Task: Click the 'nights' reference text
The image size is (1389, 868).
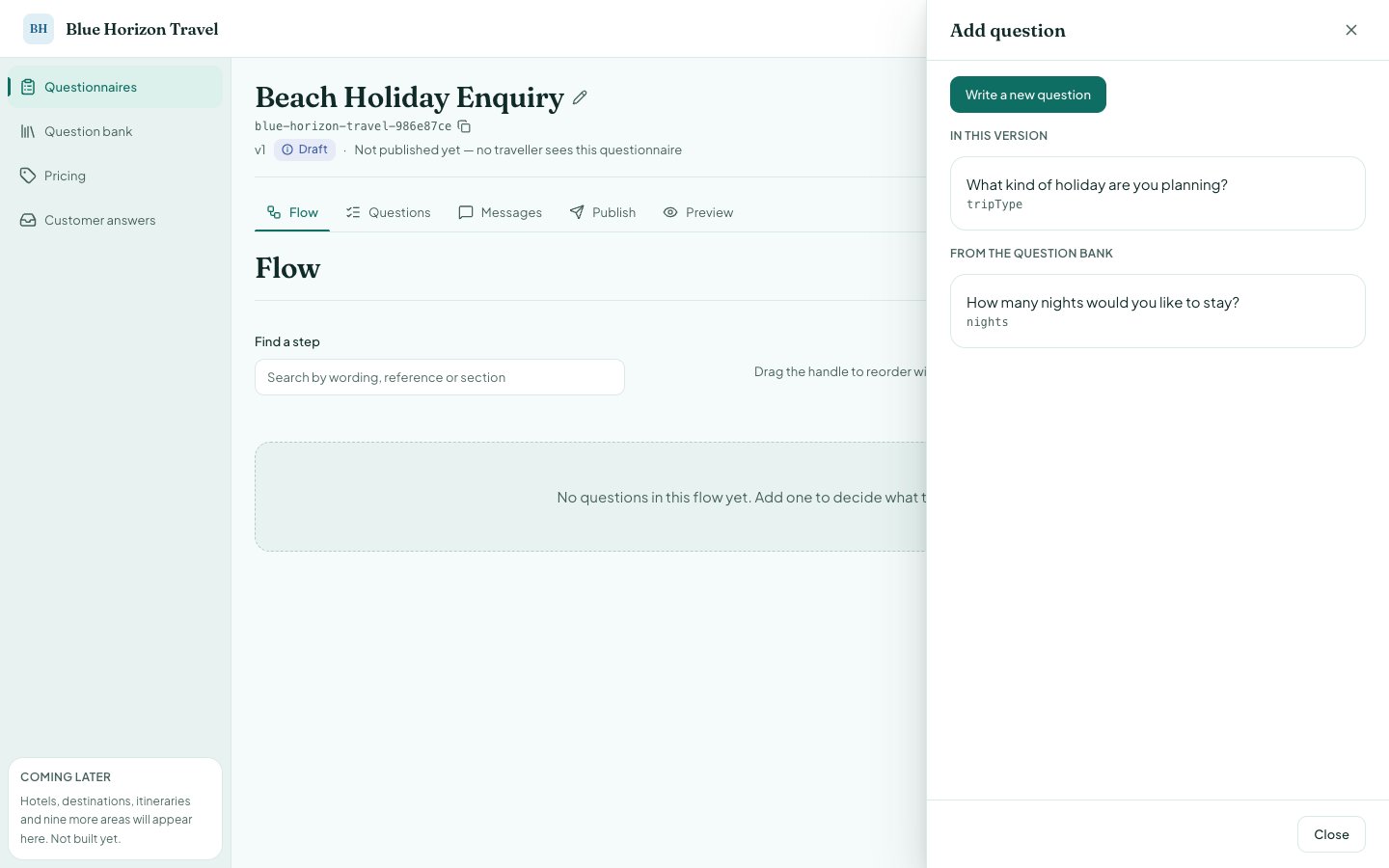Action: point(988,322)
